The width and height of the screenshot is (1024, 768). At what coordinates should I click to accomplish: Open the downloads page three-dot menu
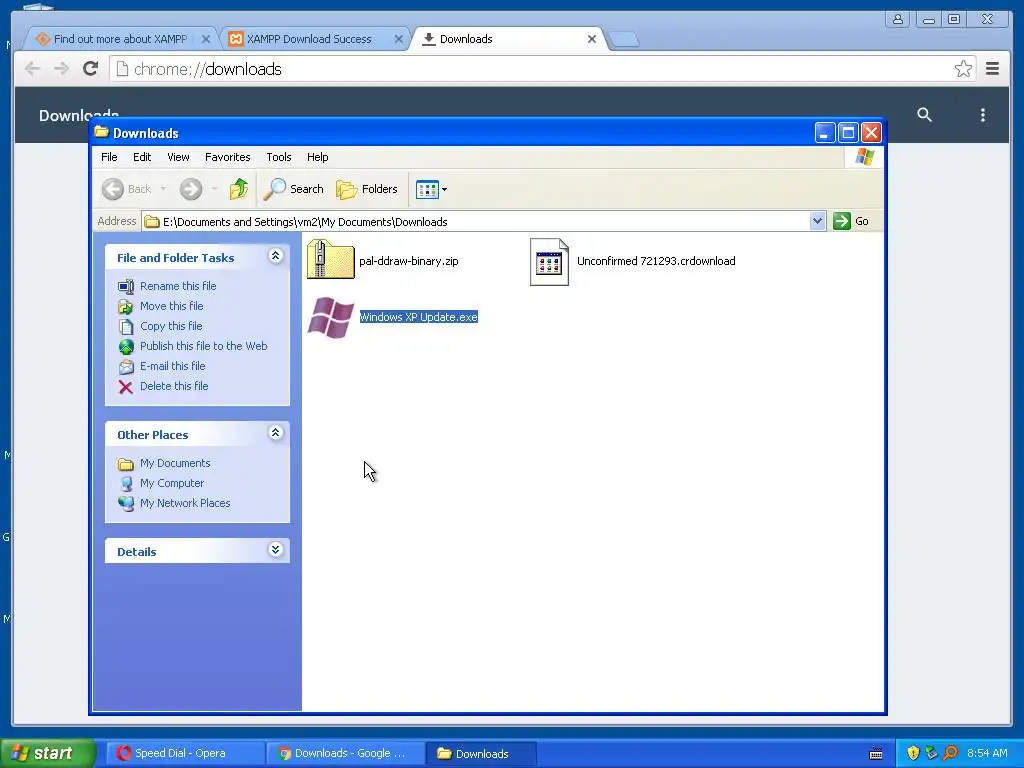click(983, 115)
